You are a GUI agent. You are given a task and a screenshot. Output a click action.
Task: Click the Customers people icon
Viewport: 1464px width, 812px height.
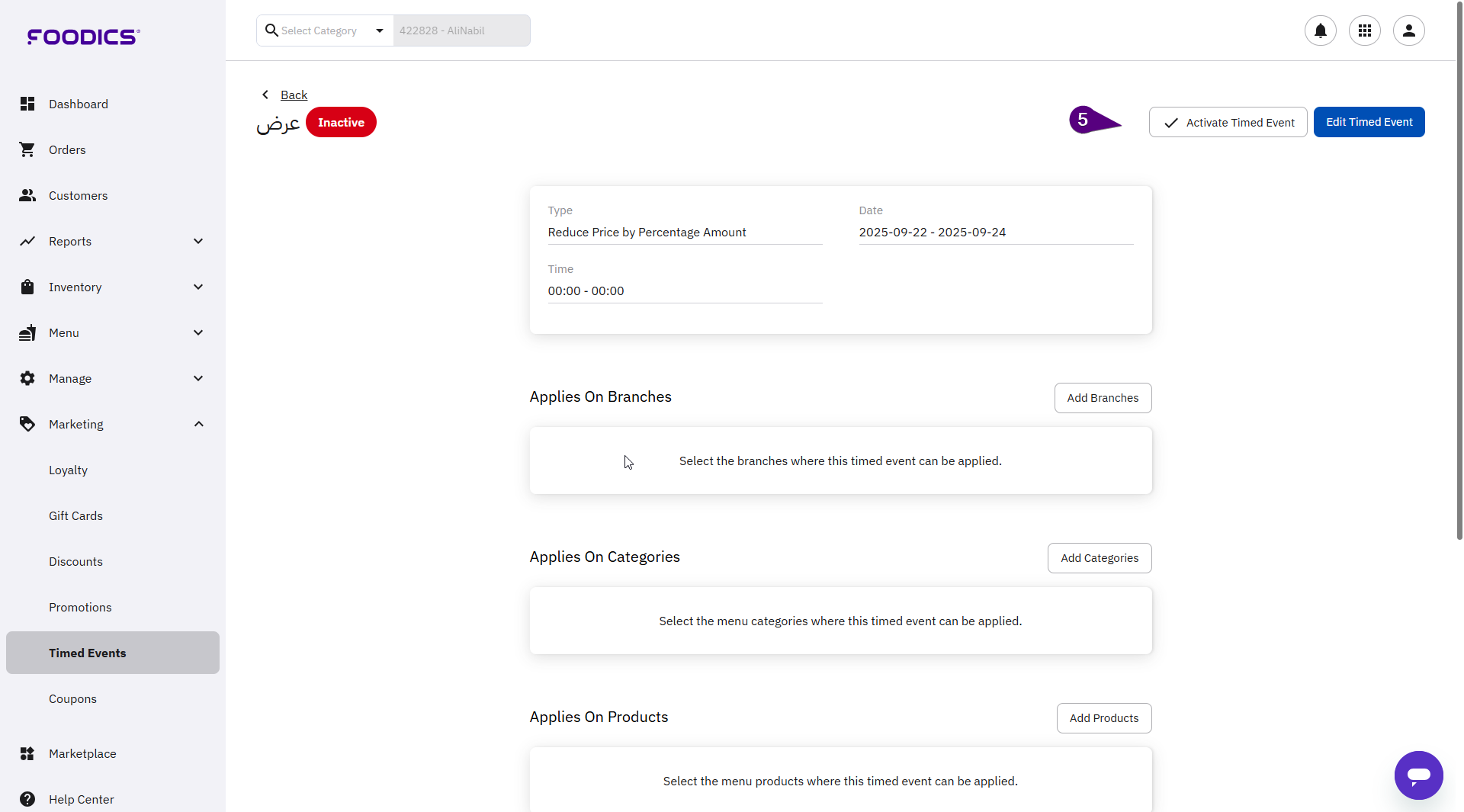pyautogui.click(x=27, y=195)
